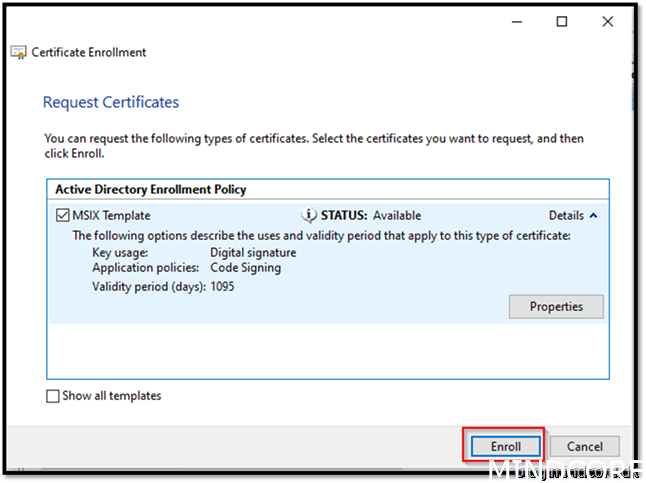
Task: Close the Certificate Enrollment dialog
Action: click(x=607, y=21)
